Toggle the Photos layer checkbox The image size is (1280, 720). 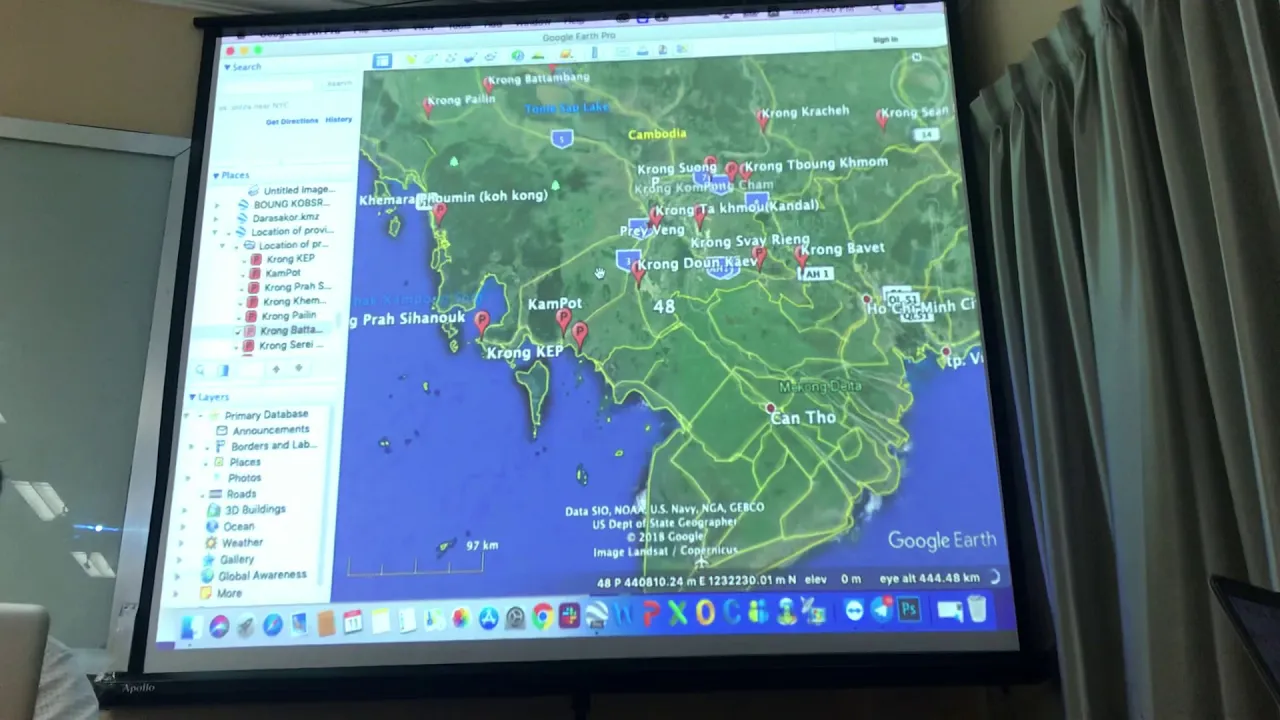(x=205, y=478)
